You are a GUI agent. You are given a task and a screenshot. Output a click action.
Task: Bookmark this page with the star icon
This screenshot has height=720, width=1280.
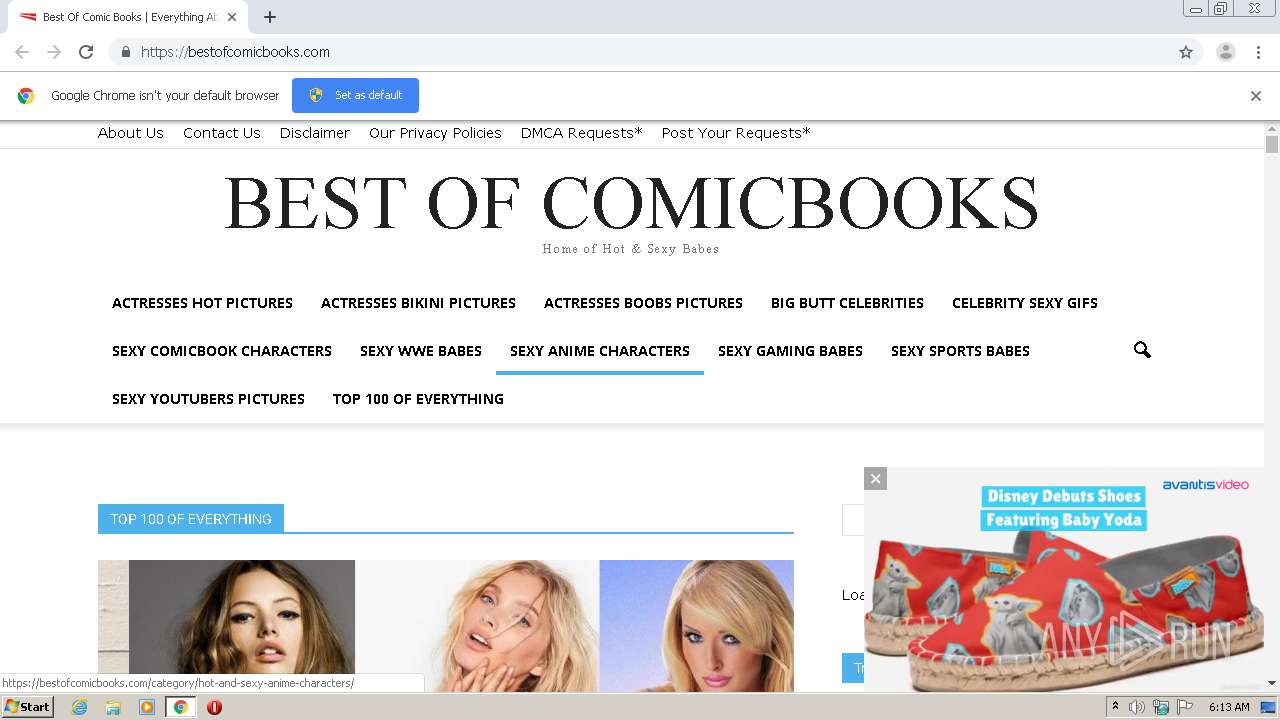(1186, 52)
